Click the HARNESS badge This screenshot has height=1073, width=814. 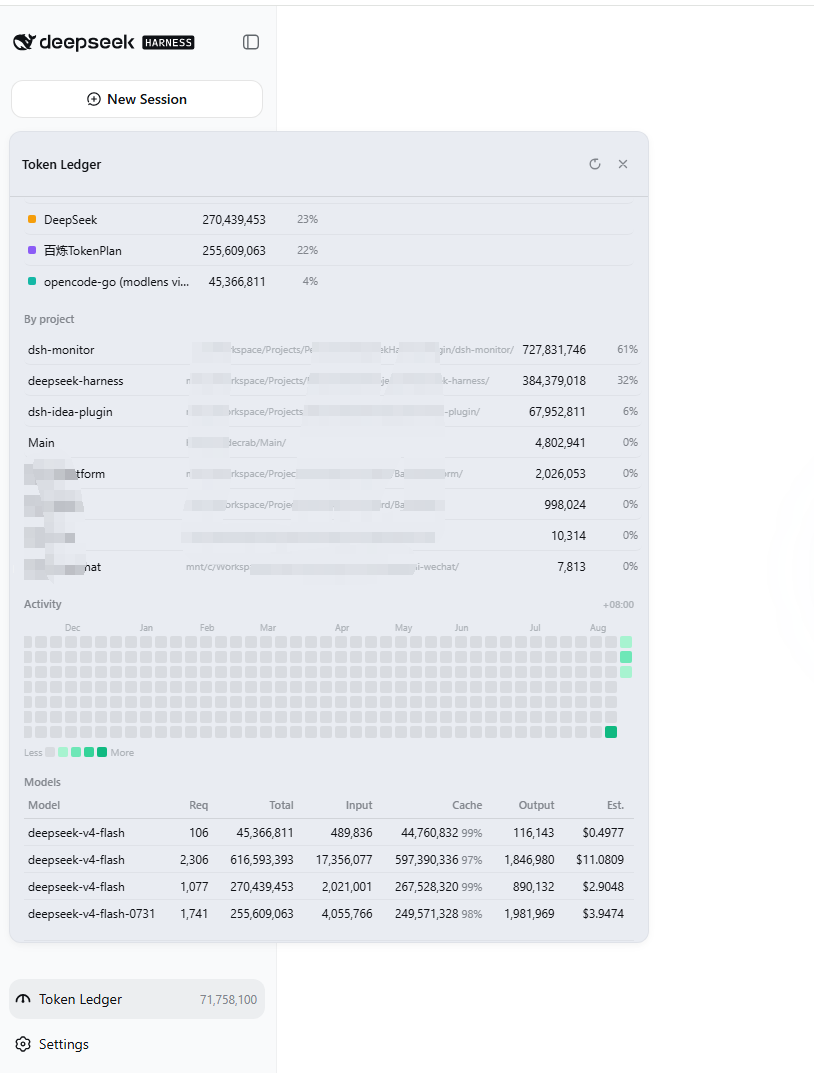tap(168, 42)
